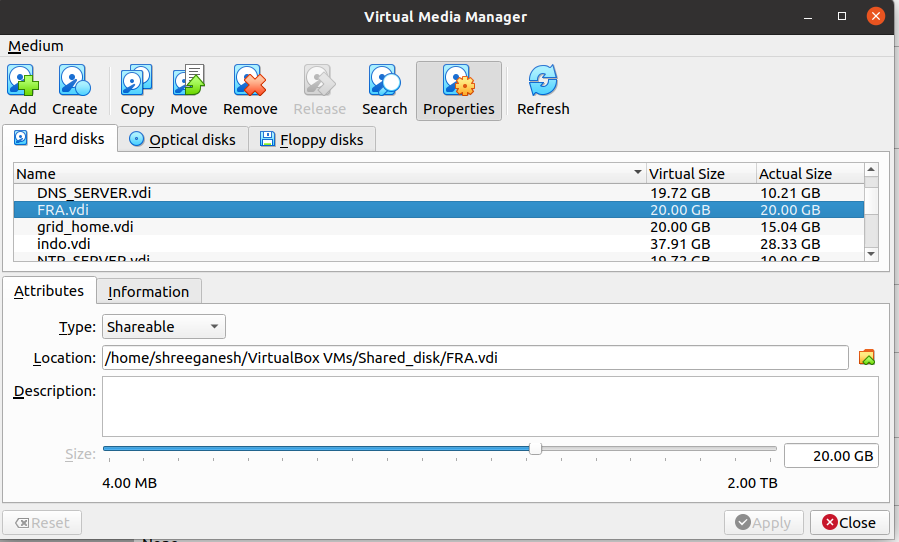Click the size value field showing 20.00 GB

tap(831, 456)
